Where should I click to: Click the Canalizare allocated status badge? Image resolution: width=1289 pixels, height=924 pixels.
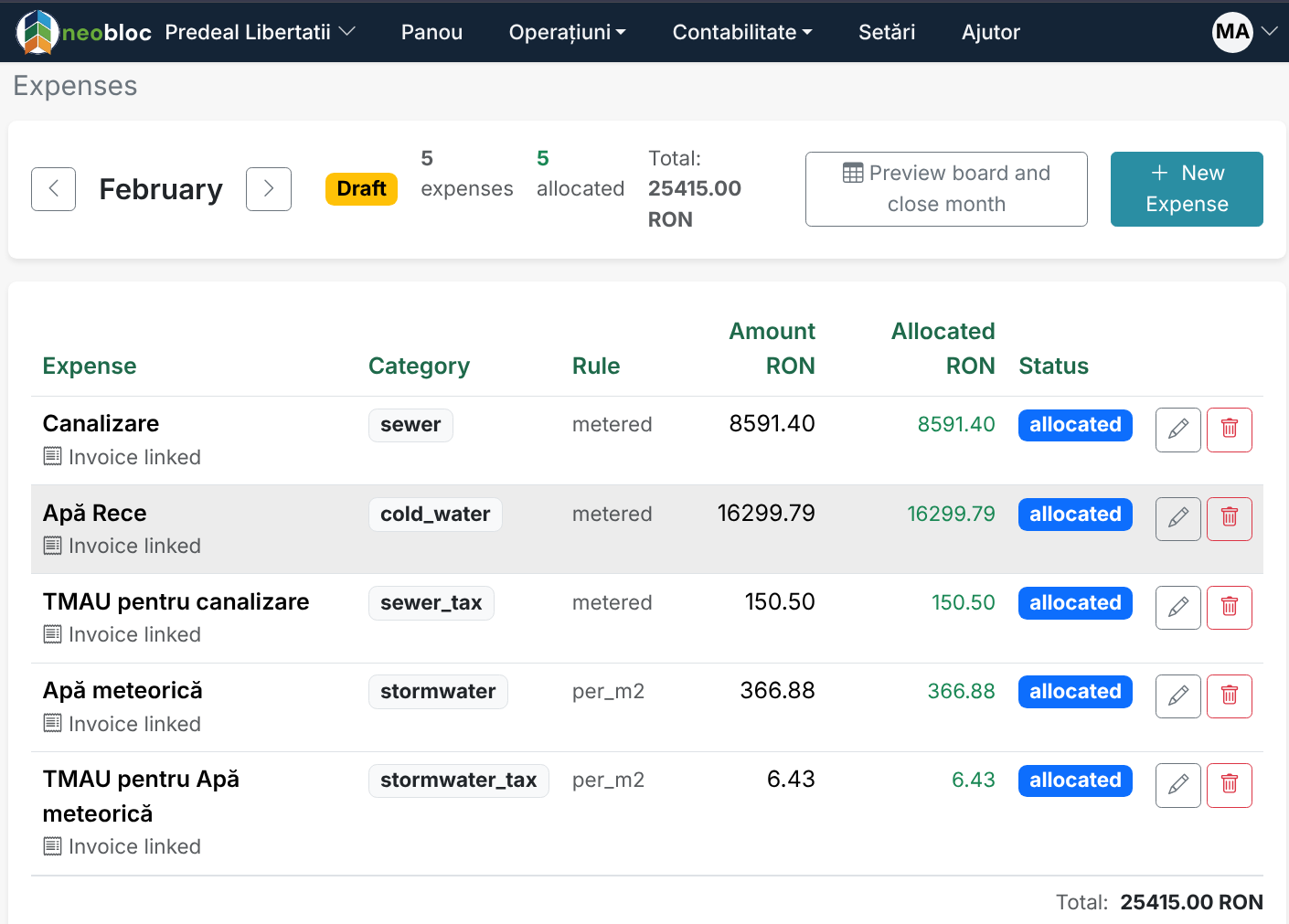pos(1075,425)
